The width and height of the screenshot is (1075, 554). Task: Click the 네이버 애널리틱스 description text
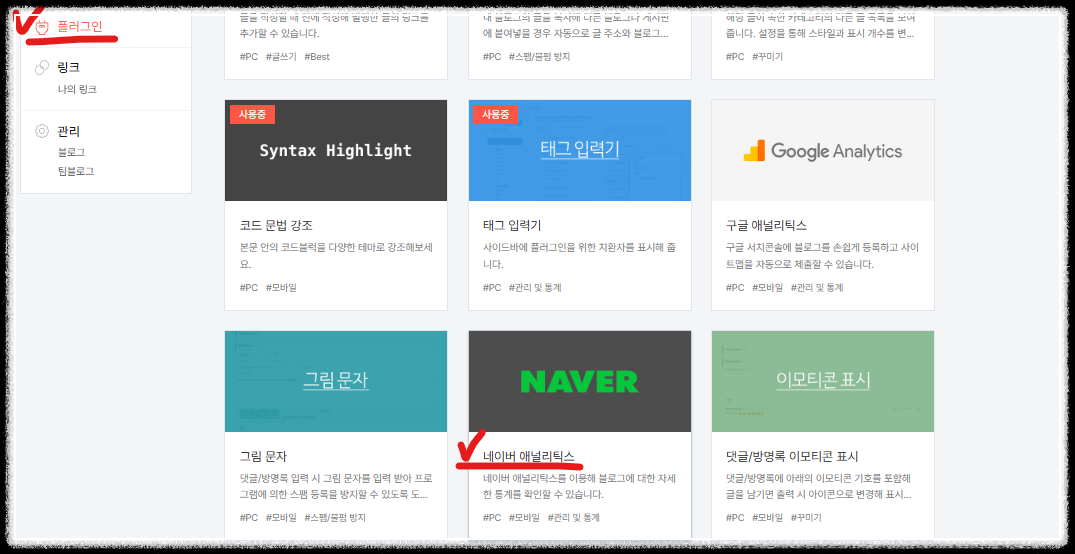pos(579,486)
